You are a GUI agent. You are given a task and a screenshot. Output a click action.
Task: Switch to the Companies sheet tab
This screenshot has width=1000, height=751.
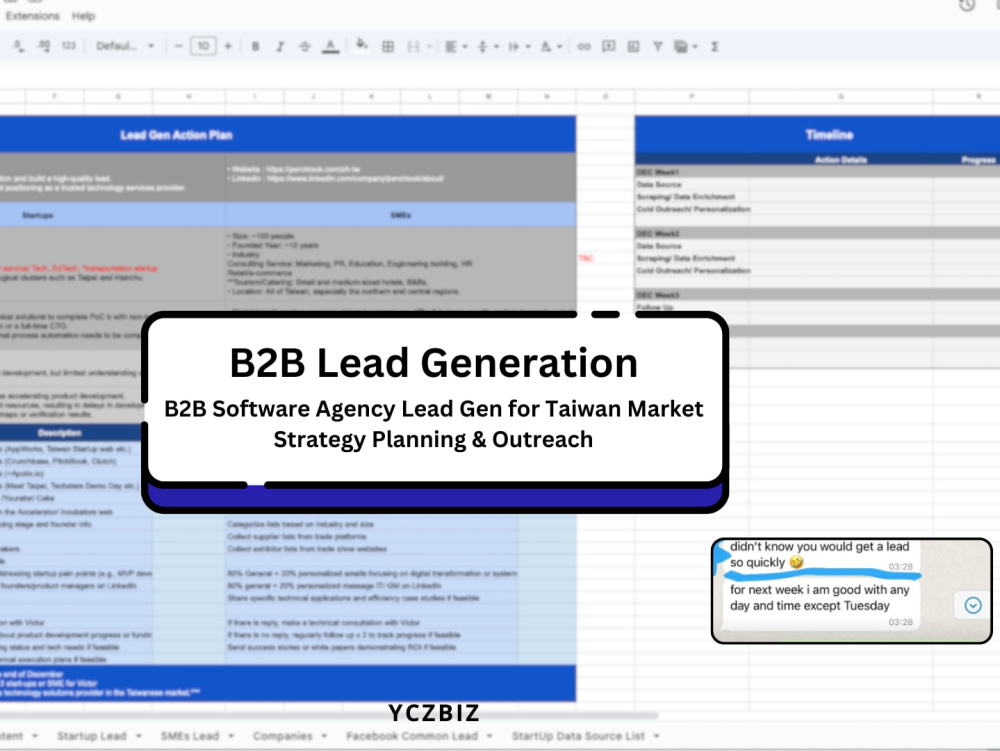(x=283, y=736)
